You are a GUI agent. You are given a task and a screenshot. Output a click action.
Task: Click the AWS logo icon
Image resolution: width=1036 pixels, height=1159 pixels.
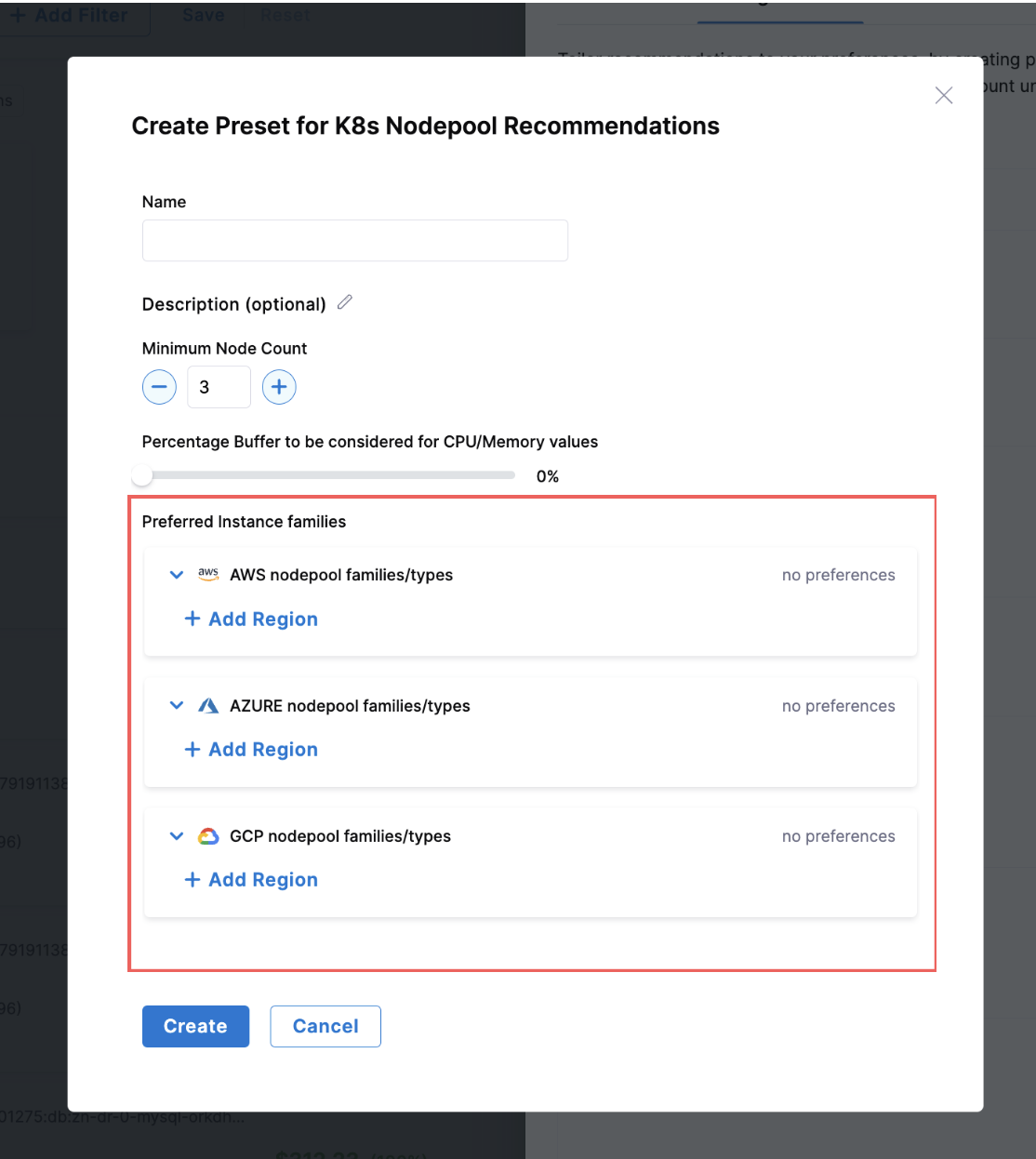coord(208,575)
